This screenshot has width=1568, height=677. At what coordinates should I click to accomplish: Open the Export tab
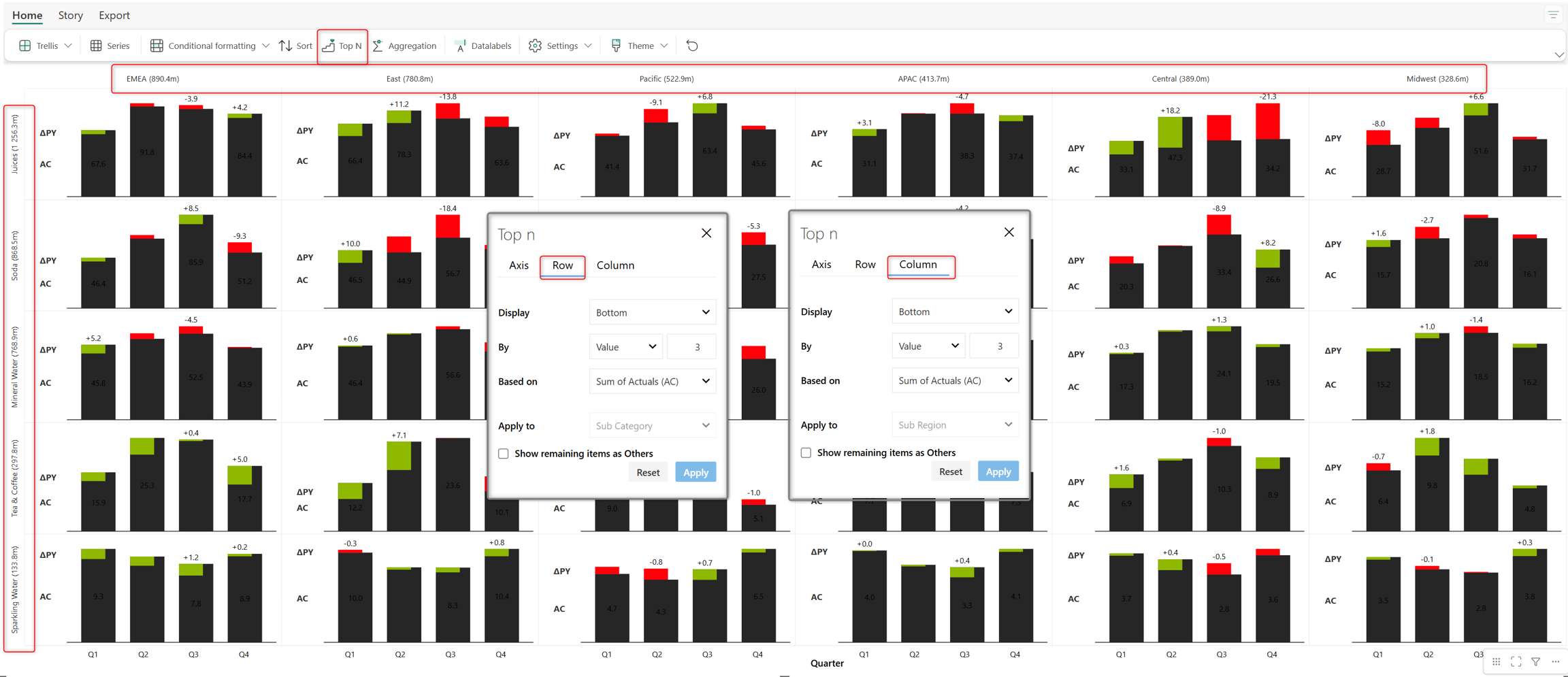point(114,15)
